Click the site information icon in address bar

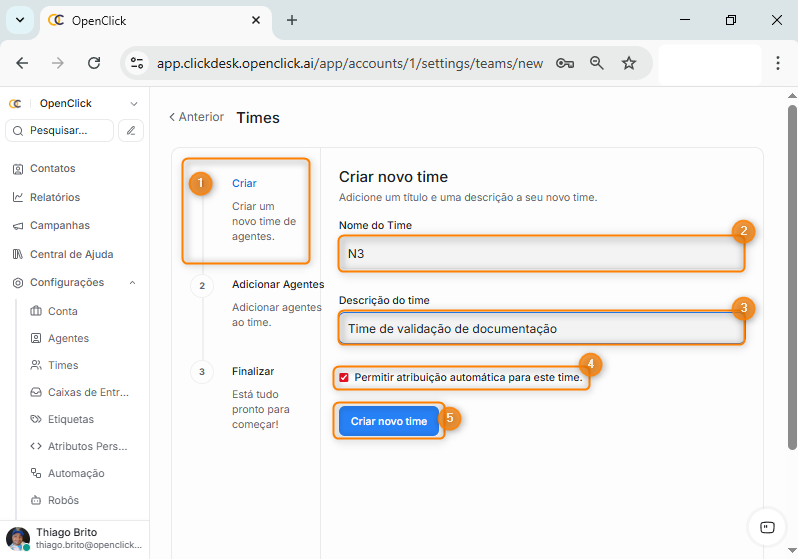pos(137,63)
